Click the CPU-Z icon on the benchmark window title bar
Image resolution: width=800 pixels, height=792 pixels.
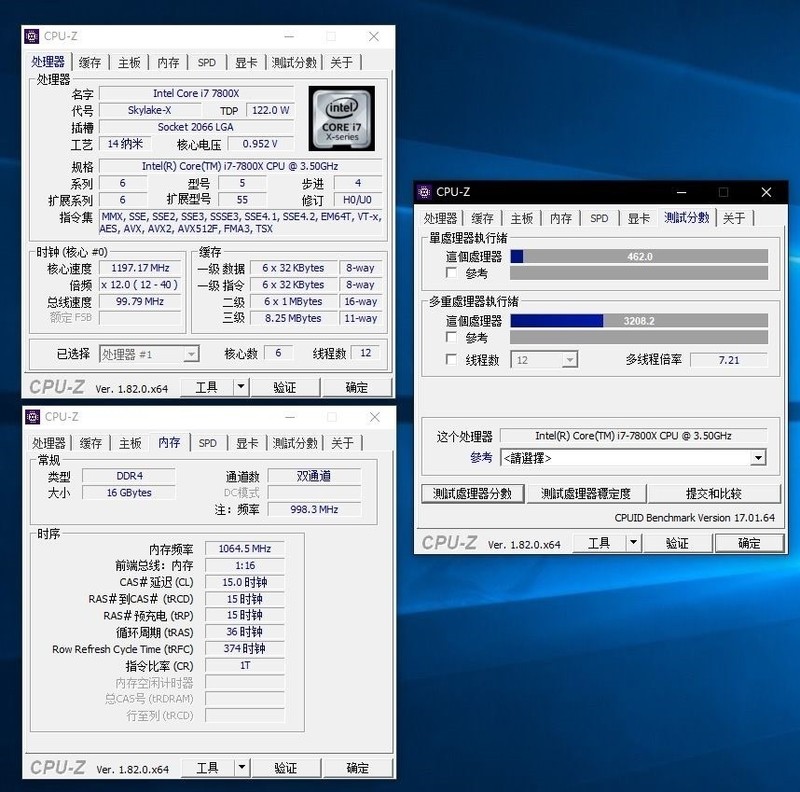tap(422, 191)
